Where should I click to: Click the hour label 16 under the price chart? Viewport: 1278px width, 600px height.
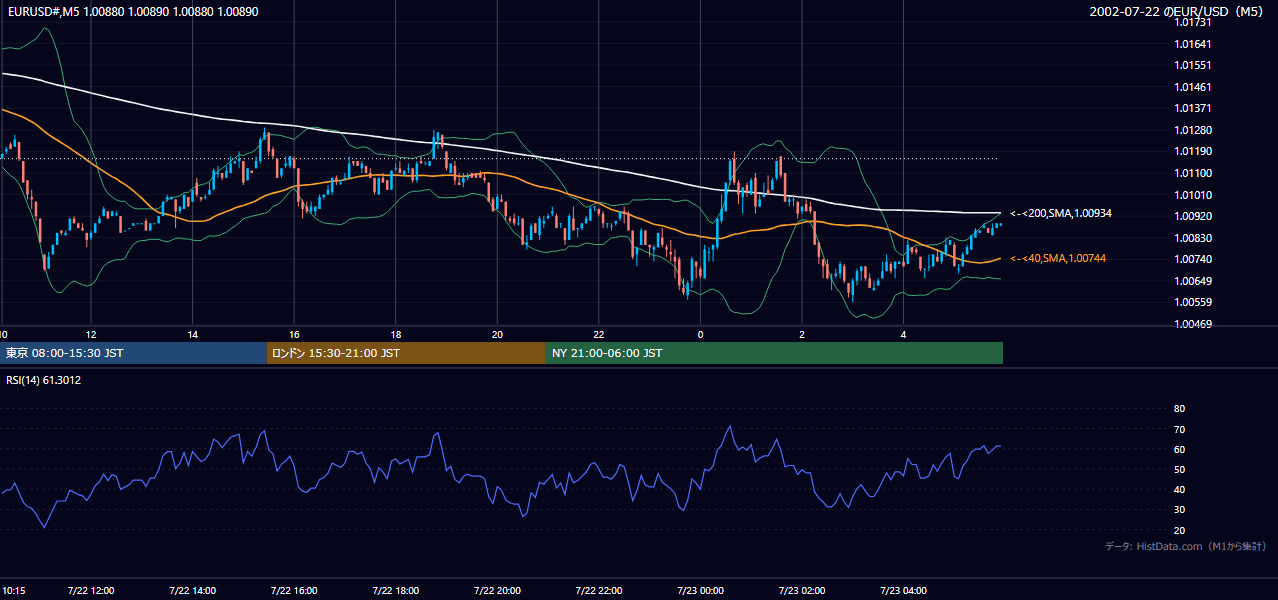click(x=294, y=334)
